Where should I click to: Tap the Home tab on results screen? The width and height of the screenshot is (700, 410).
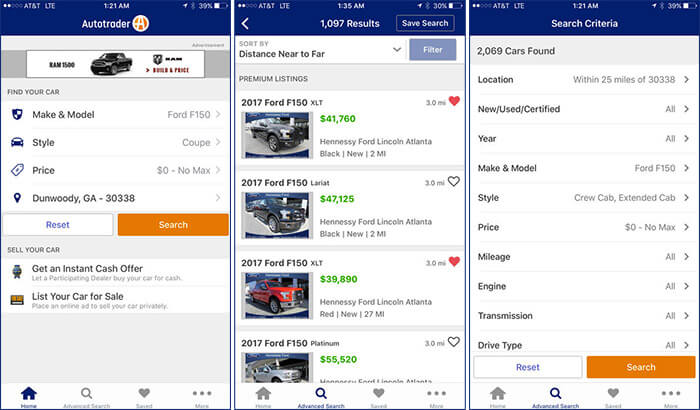pyautogui.click(x=263, y=397)
